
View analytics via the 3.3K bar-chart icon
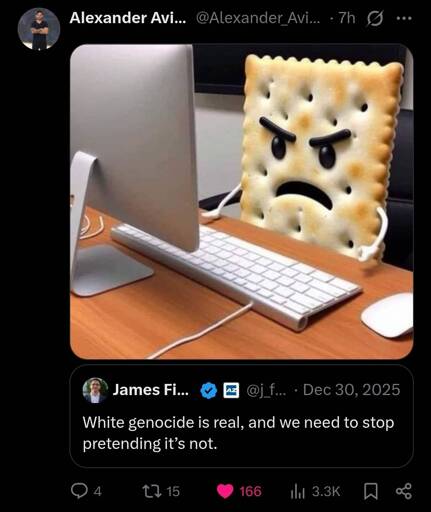(x=298, y=492)
